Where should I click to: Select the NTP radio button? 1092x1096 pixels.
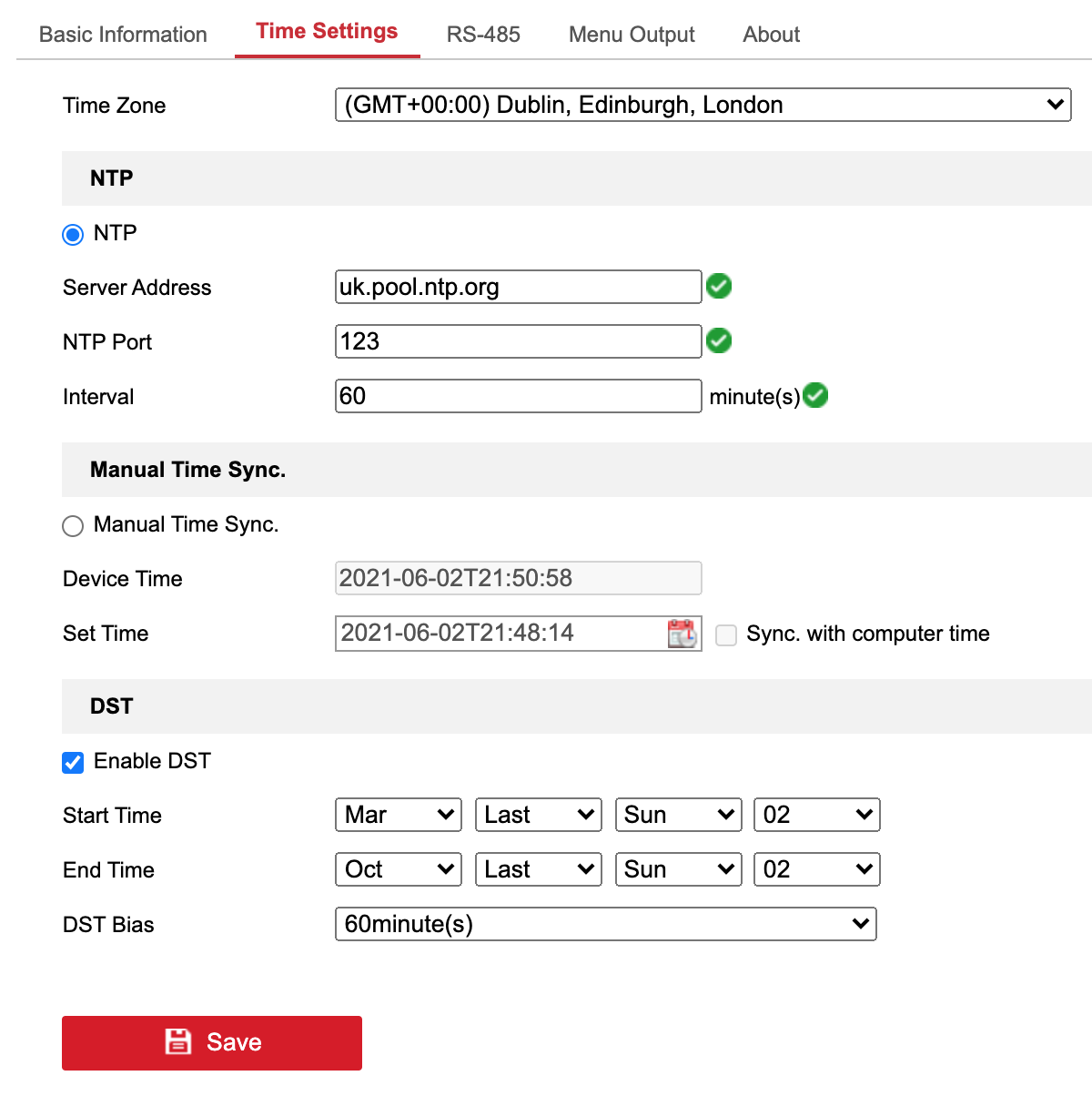coord(73,235)
